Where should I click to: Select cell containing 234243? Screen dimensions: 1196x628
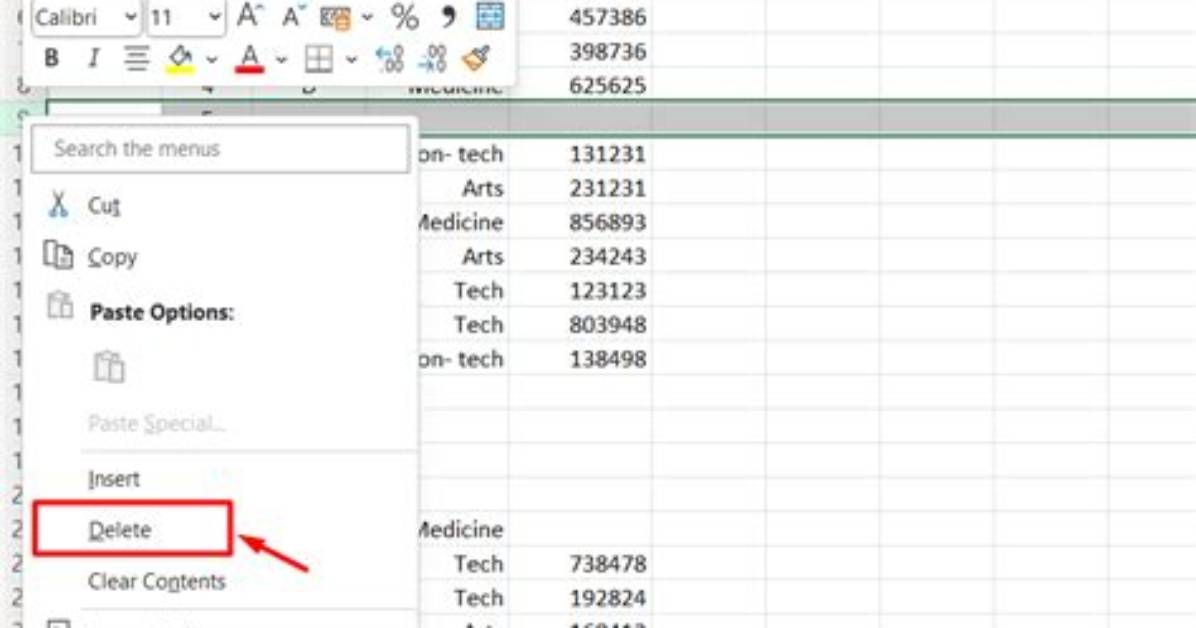pos(580,256)
